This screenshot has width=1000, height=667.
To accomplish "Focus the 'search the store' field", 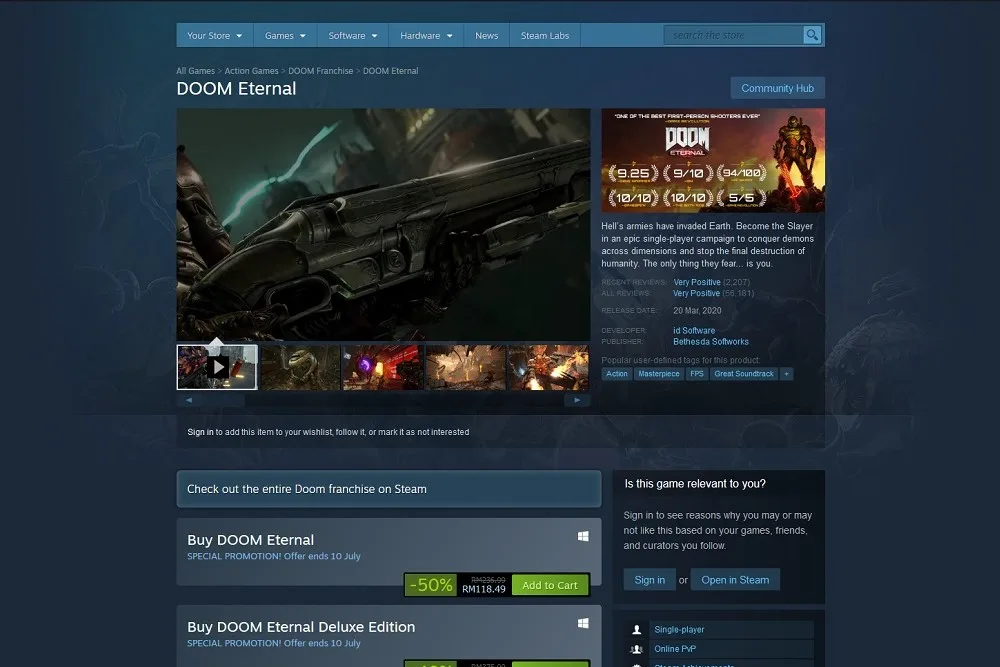I will [733, 35].
